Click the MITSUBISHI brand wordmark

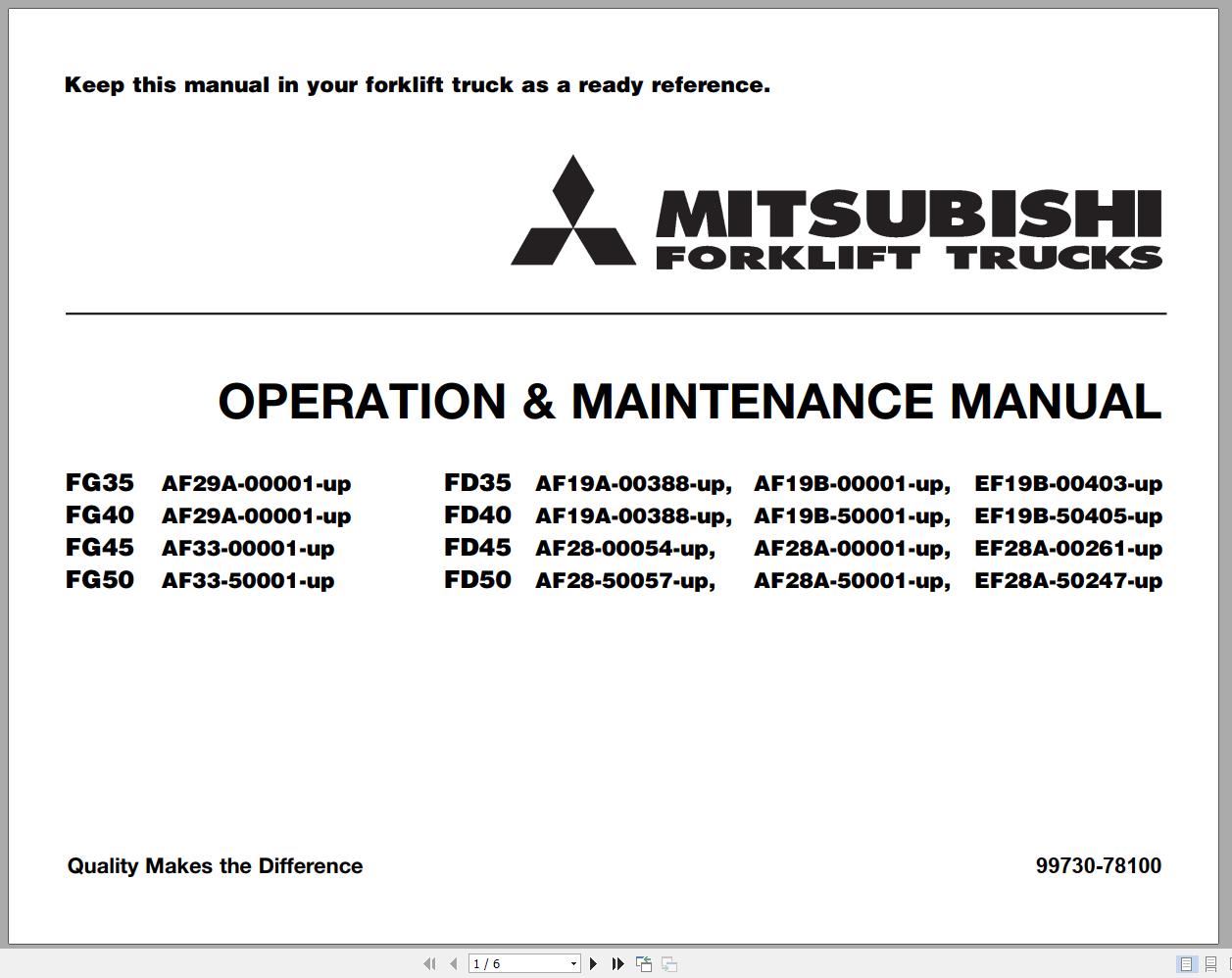(909, 214)
